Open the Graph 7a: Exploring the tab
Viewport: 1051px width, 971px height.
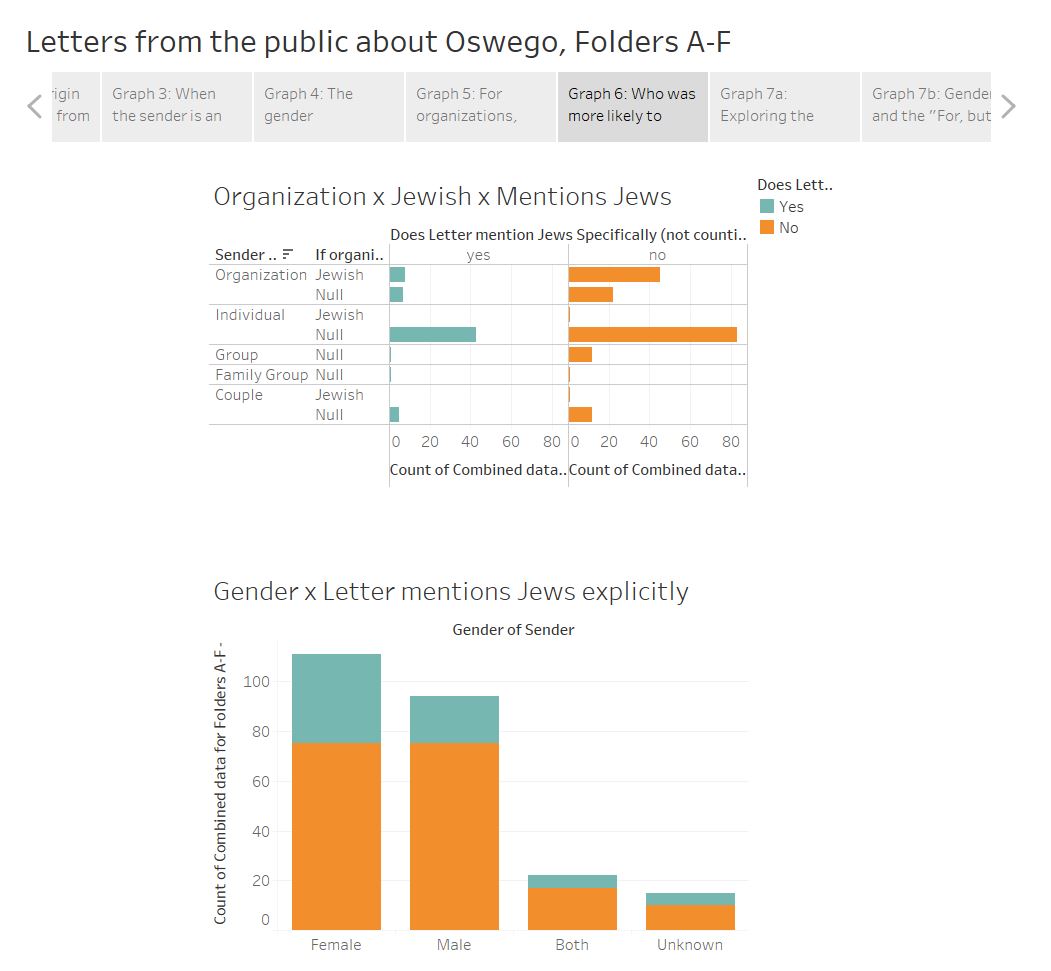click(784, 106)
